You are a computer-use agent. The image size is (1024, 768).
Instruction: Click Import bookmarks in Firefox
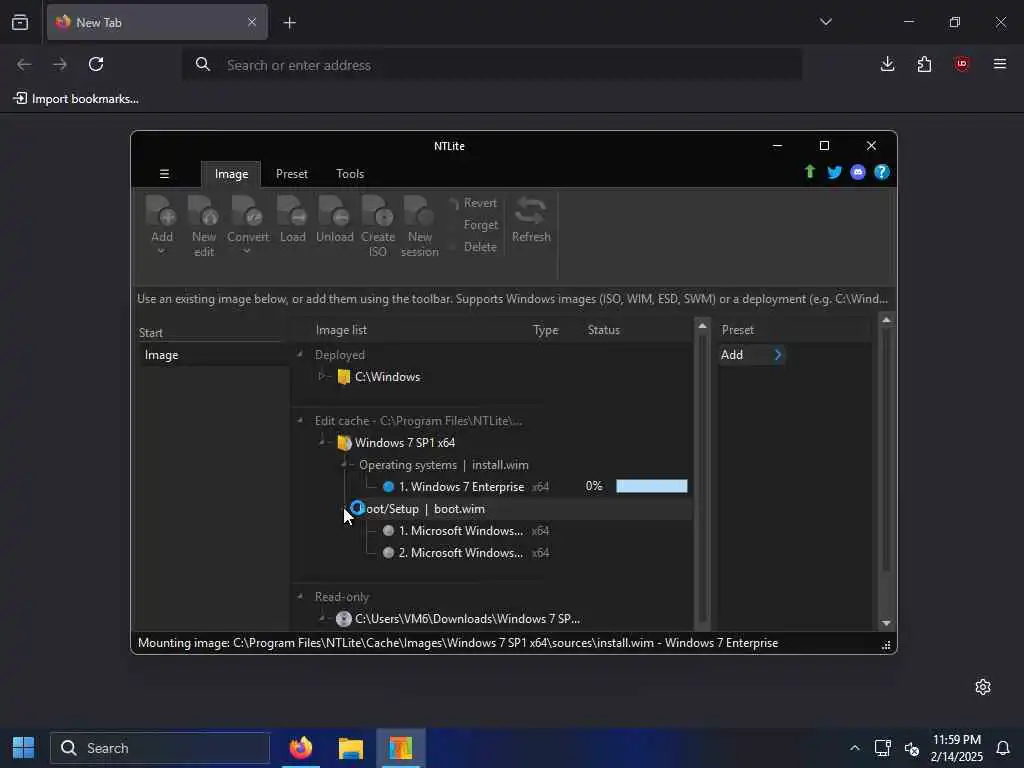point(76,99)
